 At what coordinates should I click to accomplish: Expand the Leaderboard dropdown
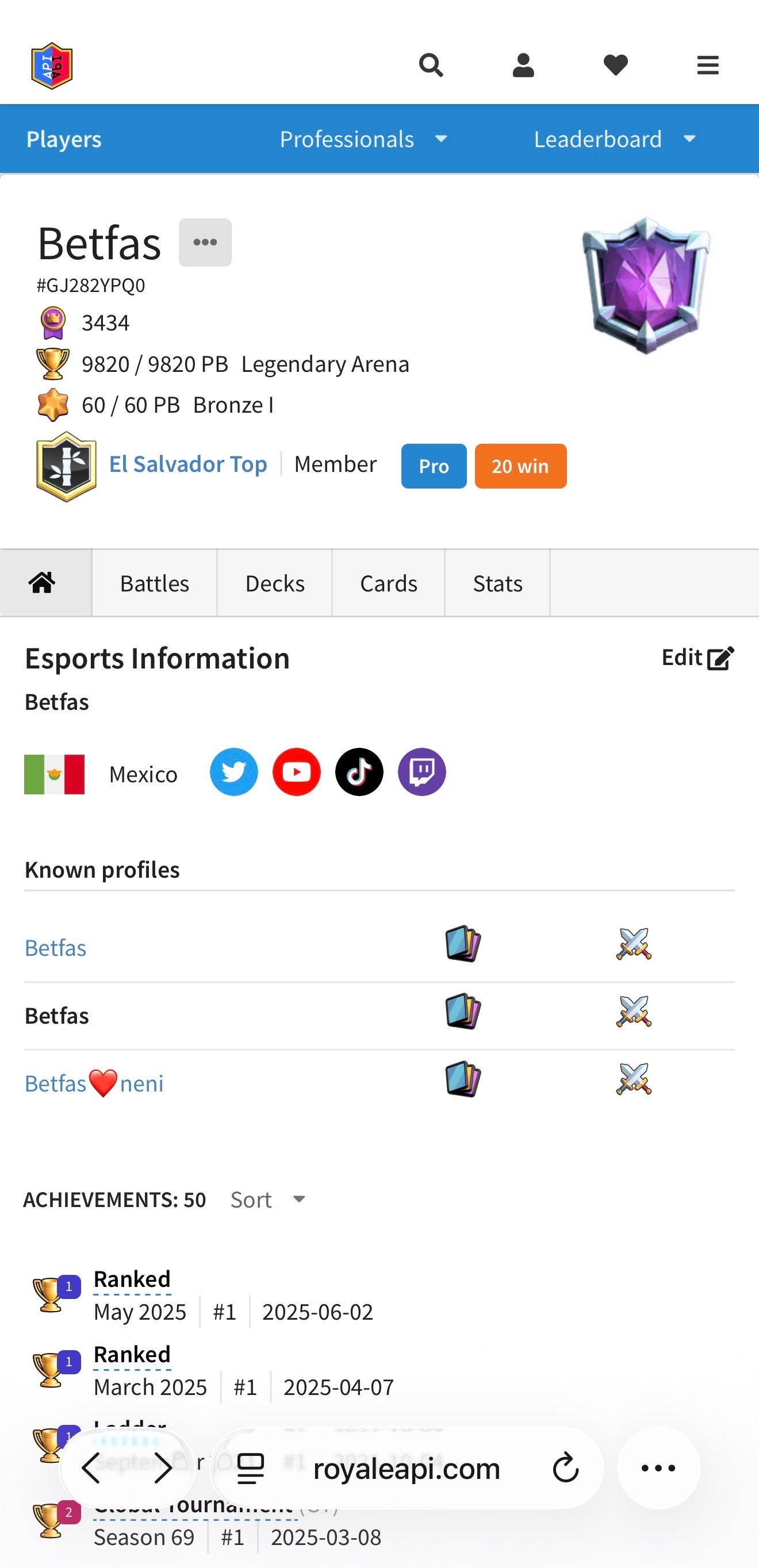point(615,140)
